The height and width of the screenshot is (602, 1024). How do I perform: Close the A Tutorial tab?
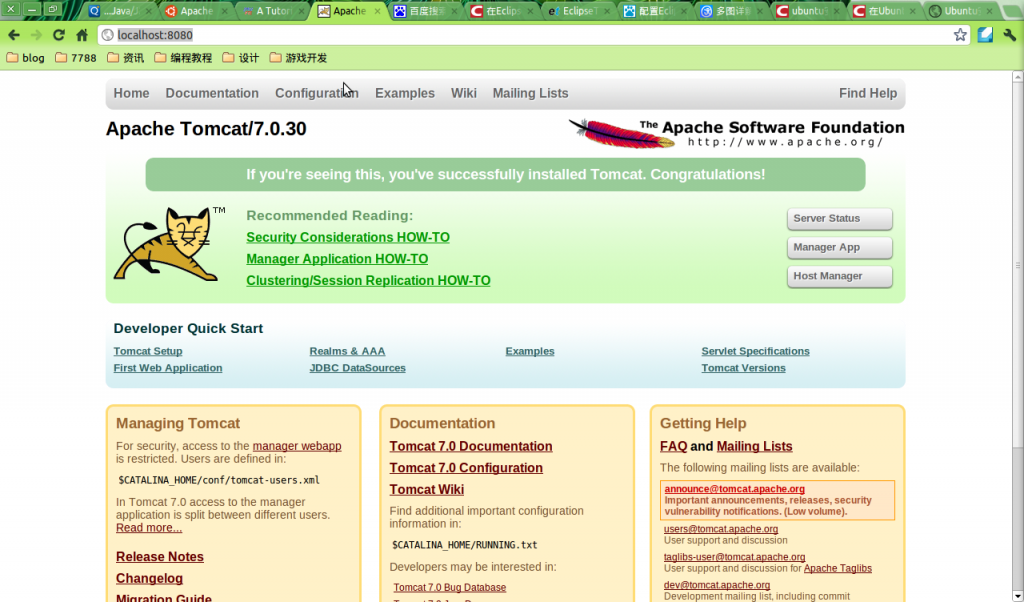click(x=301, y=11)
